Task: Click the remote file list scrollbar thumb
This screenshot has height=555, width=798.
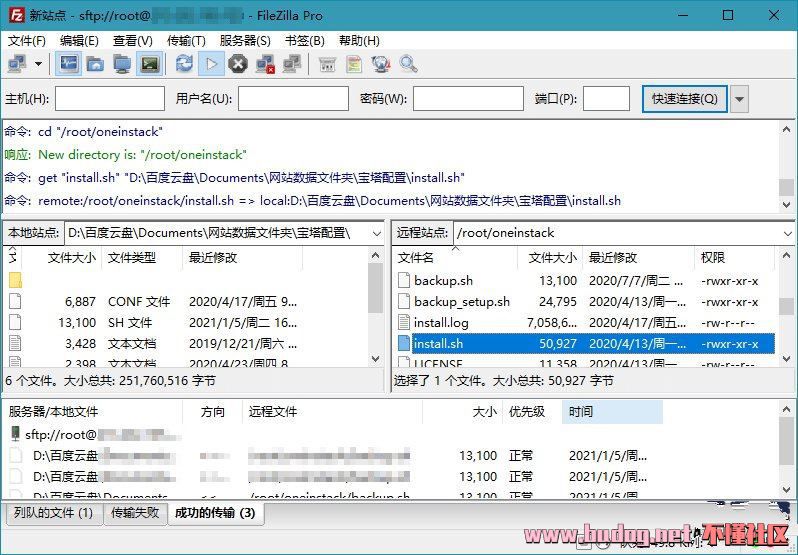Action: coord(786,306)
